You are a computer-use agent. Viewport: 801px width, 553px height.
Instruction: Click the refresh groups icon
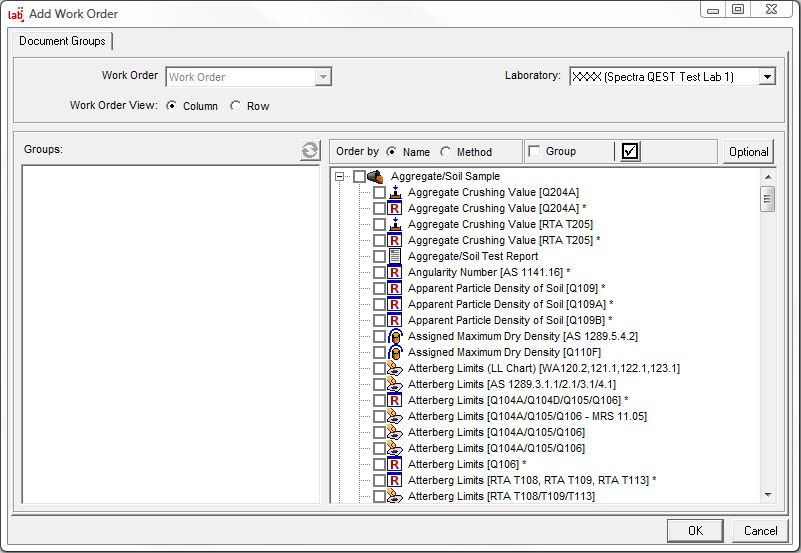pos(310,151)
